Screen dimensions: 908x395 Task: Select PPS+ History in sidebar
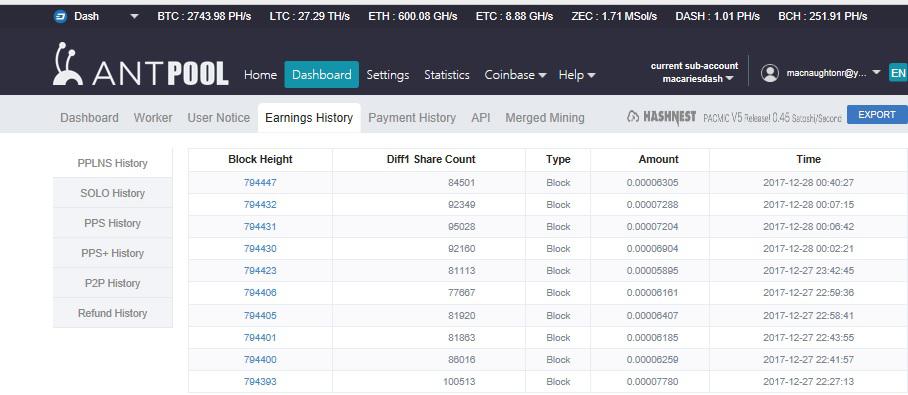[x=112, y=253]
